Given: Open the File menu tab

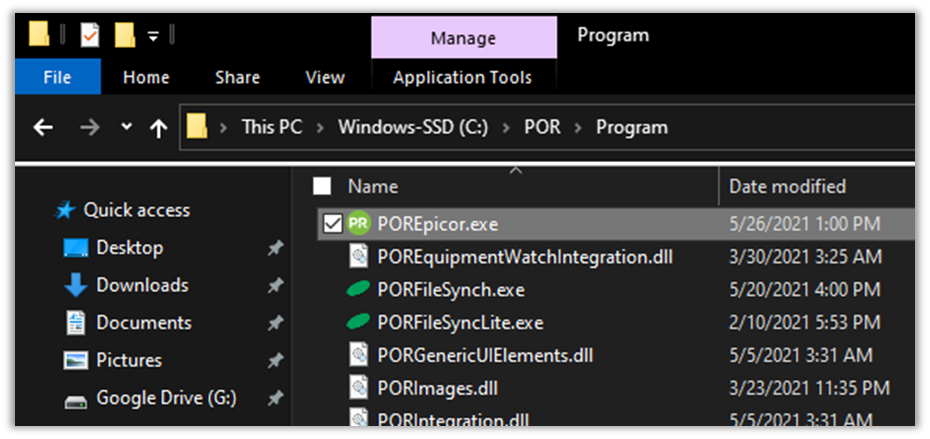Looking at the screenshot, I should pos(57,77).
